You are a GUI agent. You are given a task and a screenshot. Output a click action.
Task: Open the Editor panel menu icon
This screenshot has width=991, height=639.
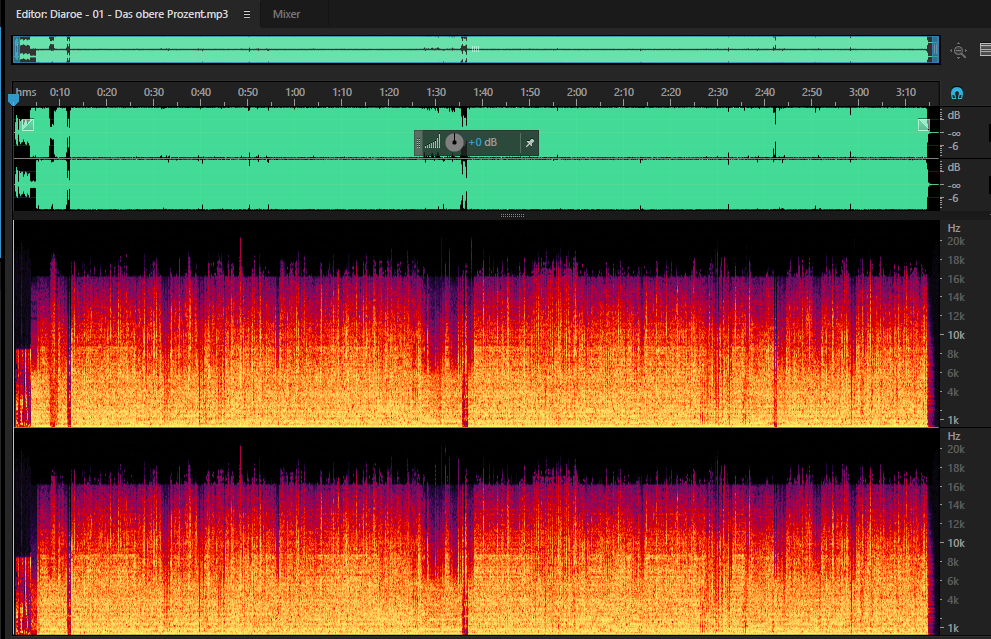(x=247, y=15)
